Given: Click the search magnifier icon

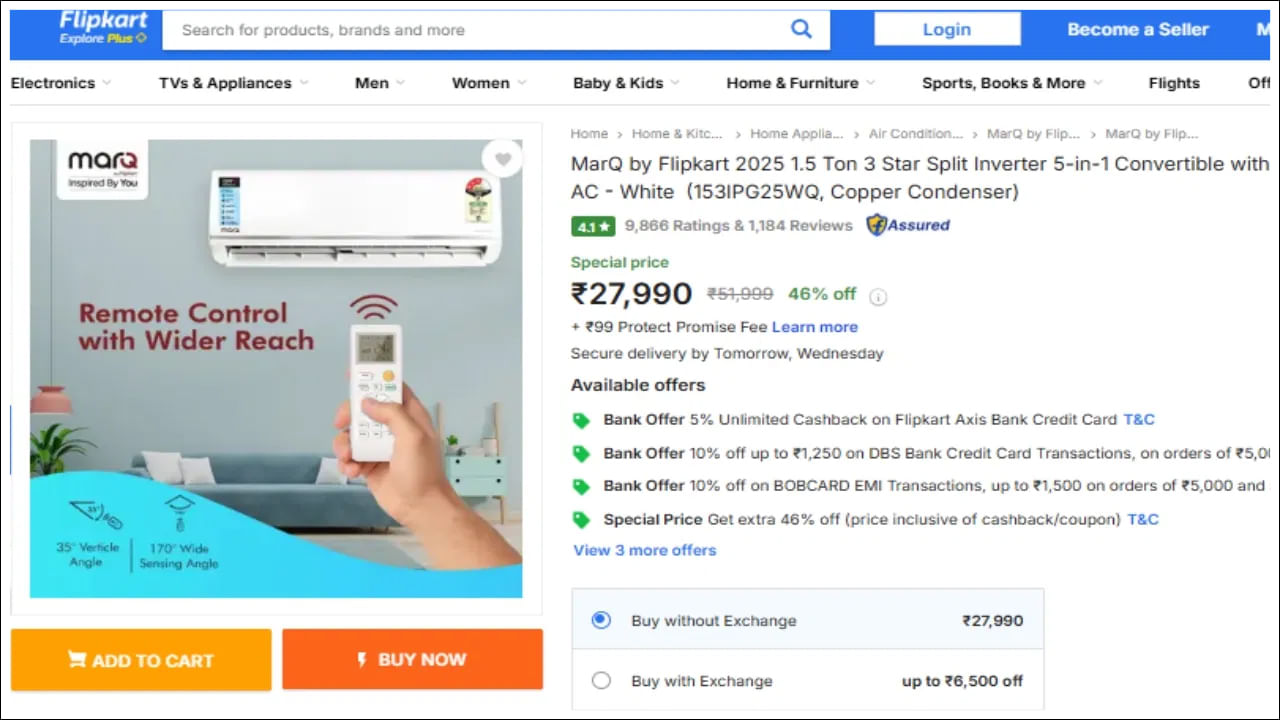Looking at the screenshot, I should (801, 29).
